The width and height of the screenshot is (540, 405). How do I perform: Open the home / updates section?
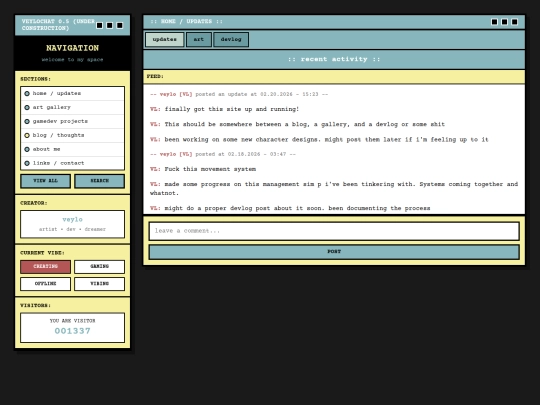click(72, 93)
